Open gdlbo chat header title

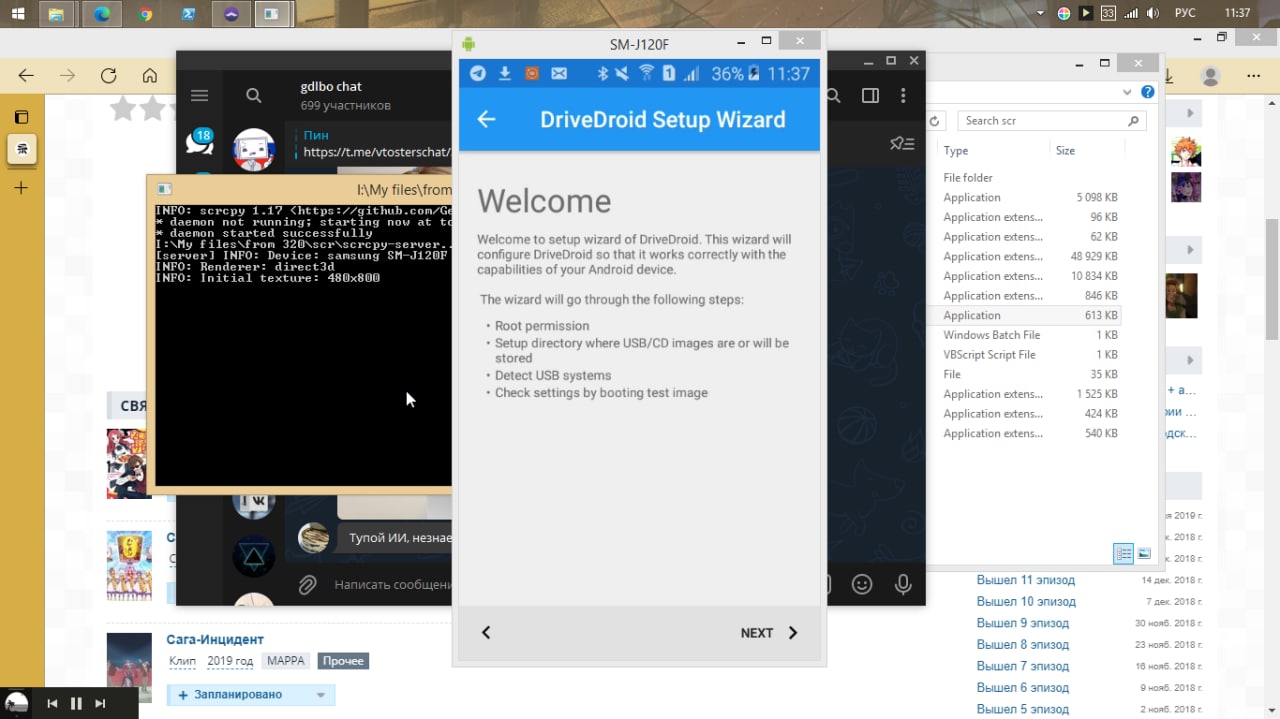331,87
